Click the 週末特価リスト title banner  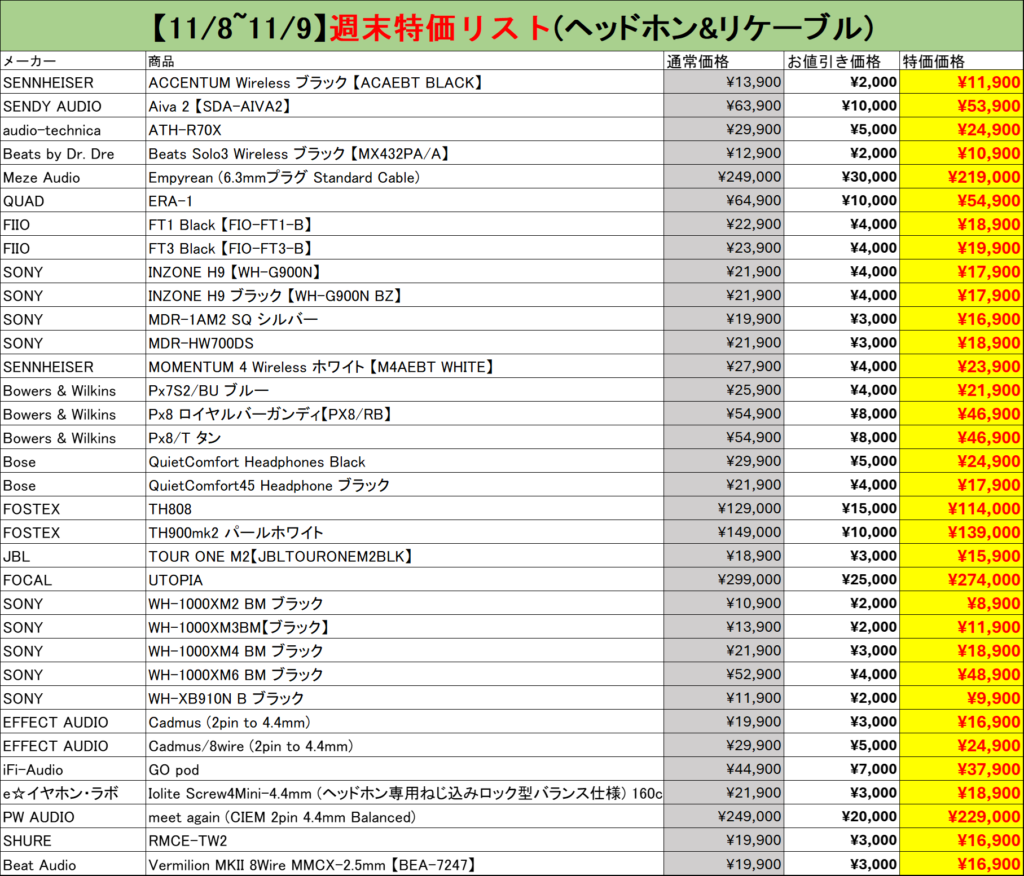coord(511,27)
